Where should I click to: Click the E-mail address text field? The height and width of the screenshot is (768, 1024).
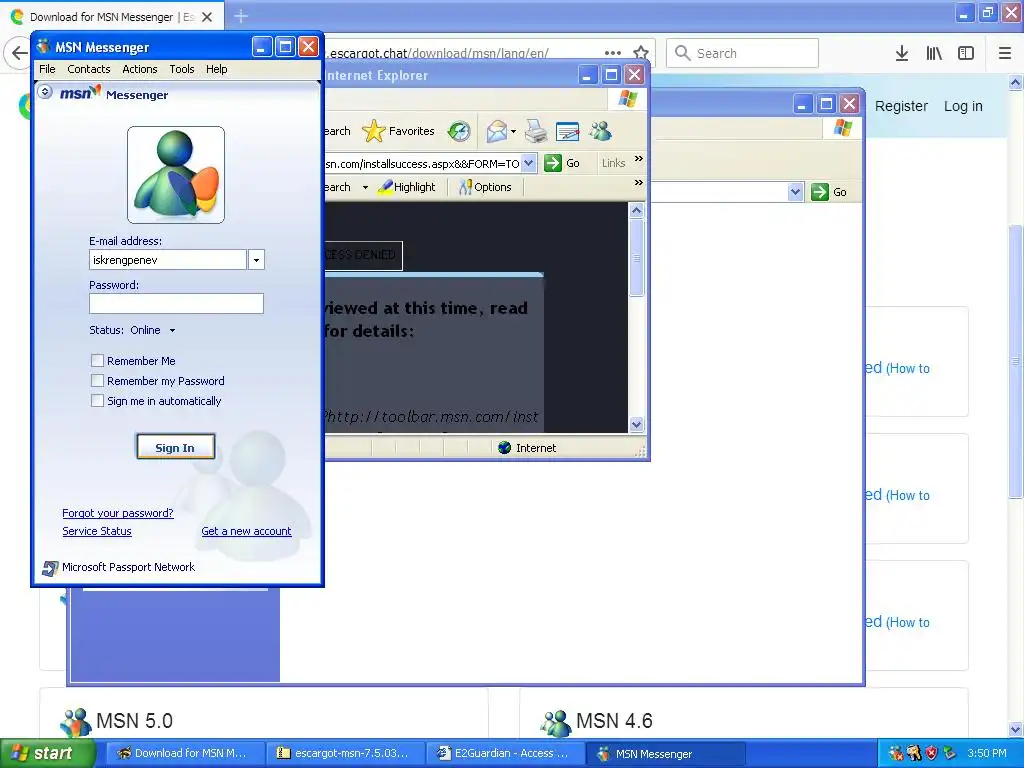(x=168, y=260)
